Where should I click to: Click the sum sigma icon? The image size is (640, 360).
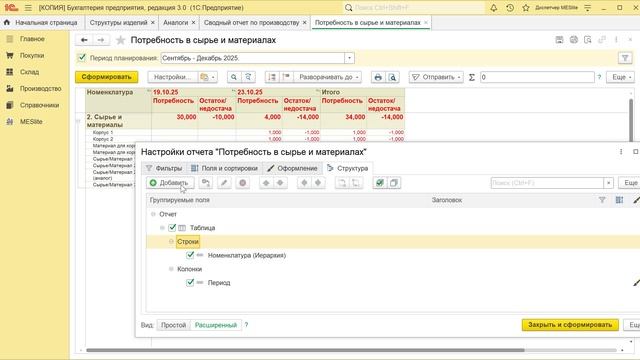click(472, 77)
